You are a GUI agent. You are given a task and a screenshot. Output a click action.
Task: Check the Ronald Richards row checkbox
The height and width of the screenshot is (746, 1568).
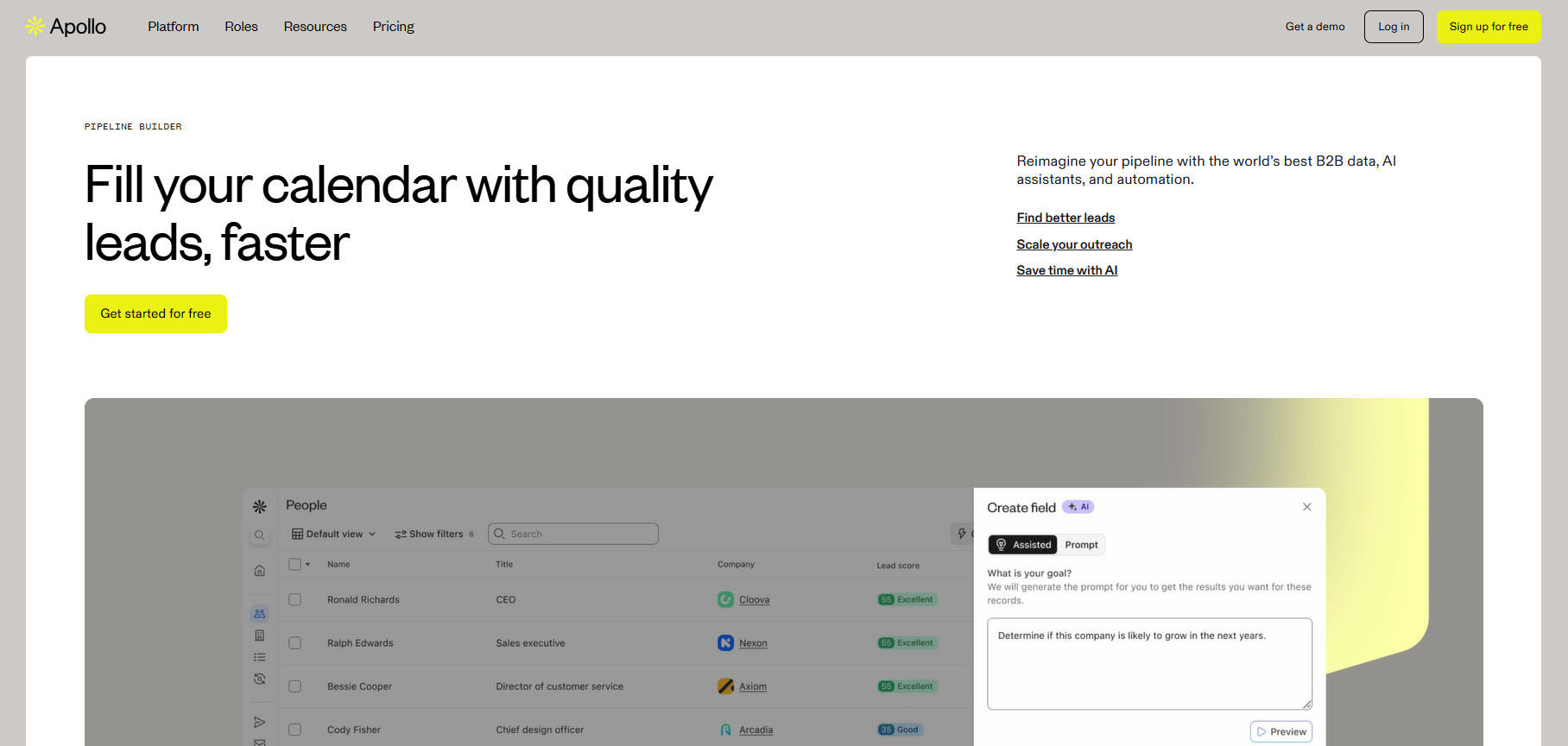[295, 600]
